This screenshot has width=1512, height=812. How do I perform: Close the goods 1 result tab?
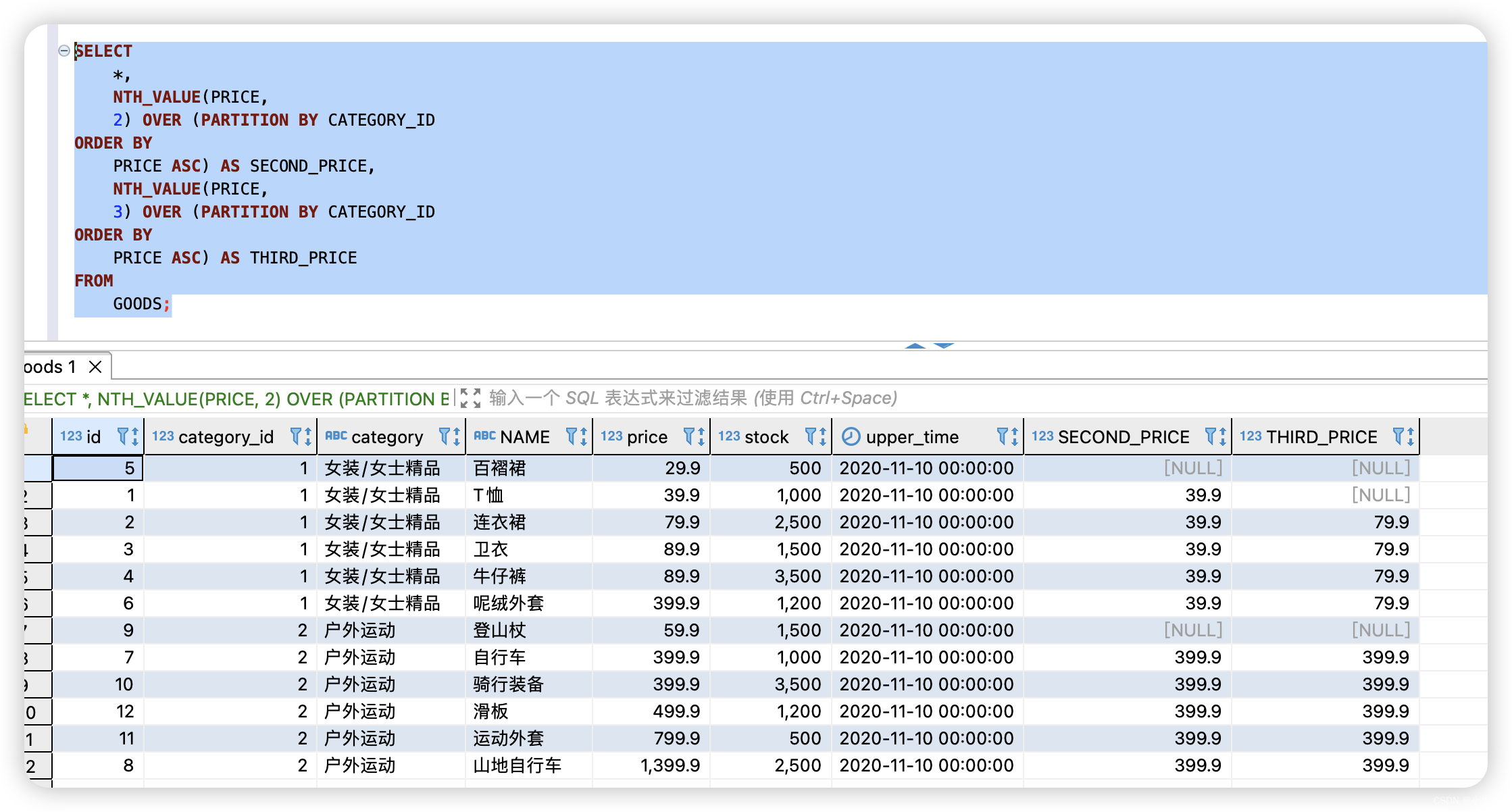pyautogui.click(x=95, y=367)
